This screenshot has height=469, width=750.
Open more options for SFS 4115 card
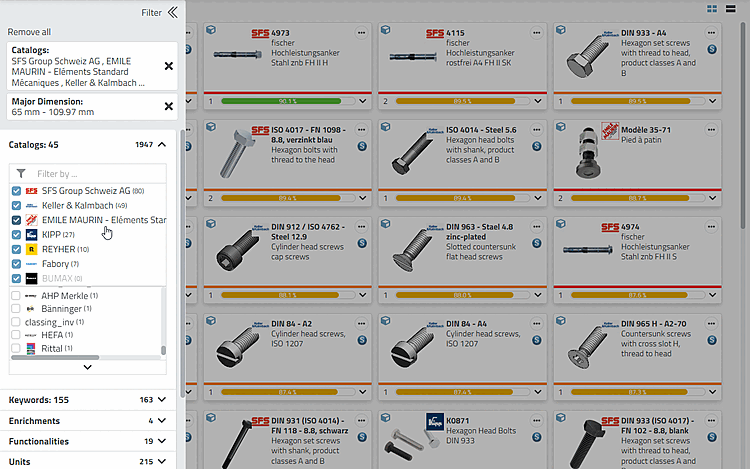coord(536,33)
